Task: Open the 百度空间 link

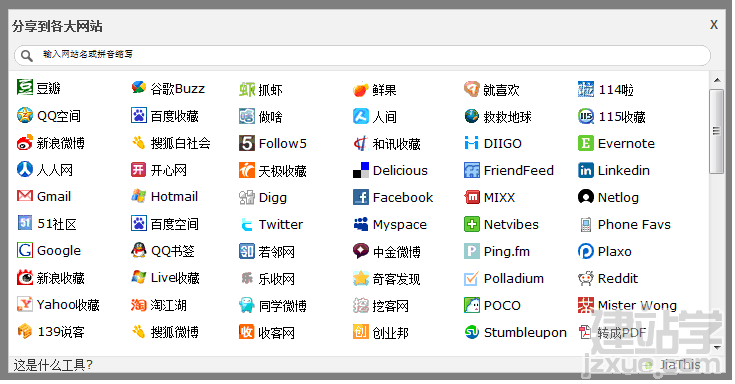Action: 174,224
